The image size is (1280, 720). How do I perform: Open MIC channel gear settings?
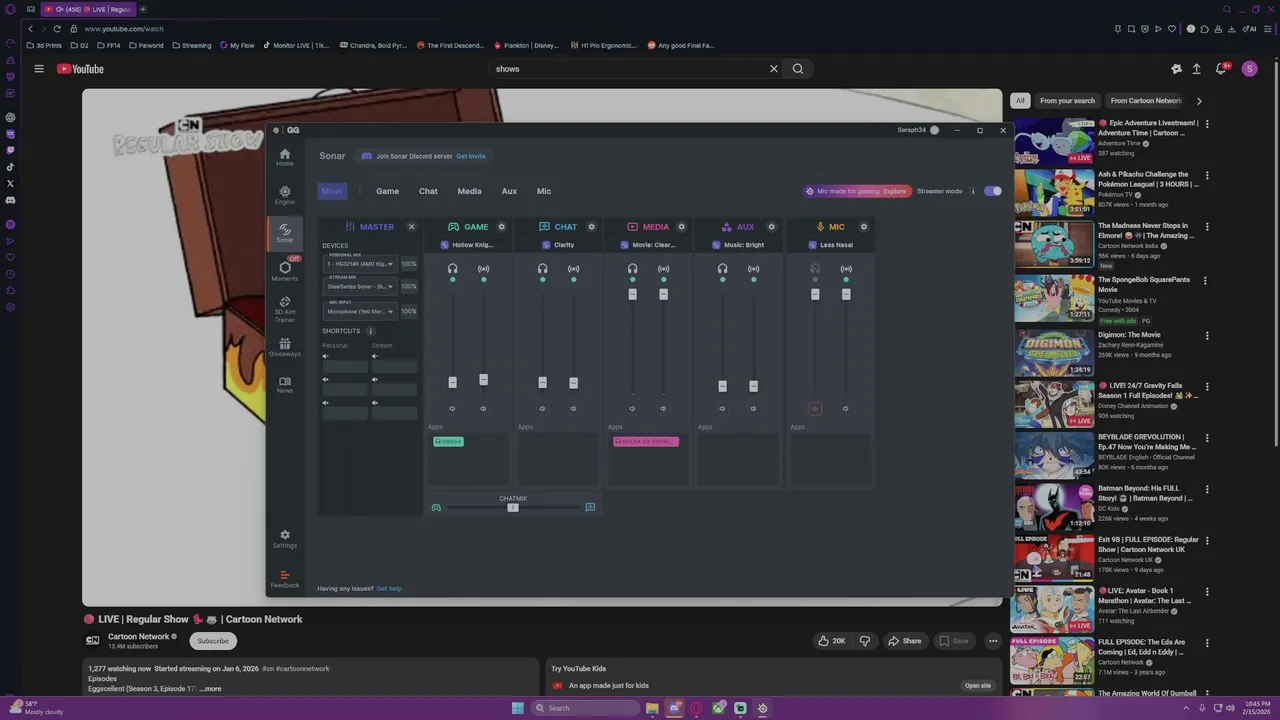click(x=864, y=227)
